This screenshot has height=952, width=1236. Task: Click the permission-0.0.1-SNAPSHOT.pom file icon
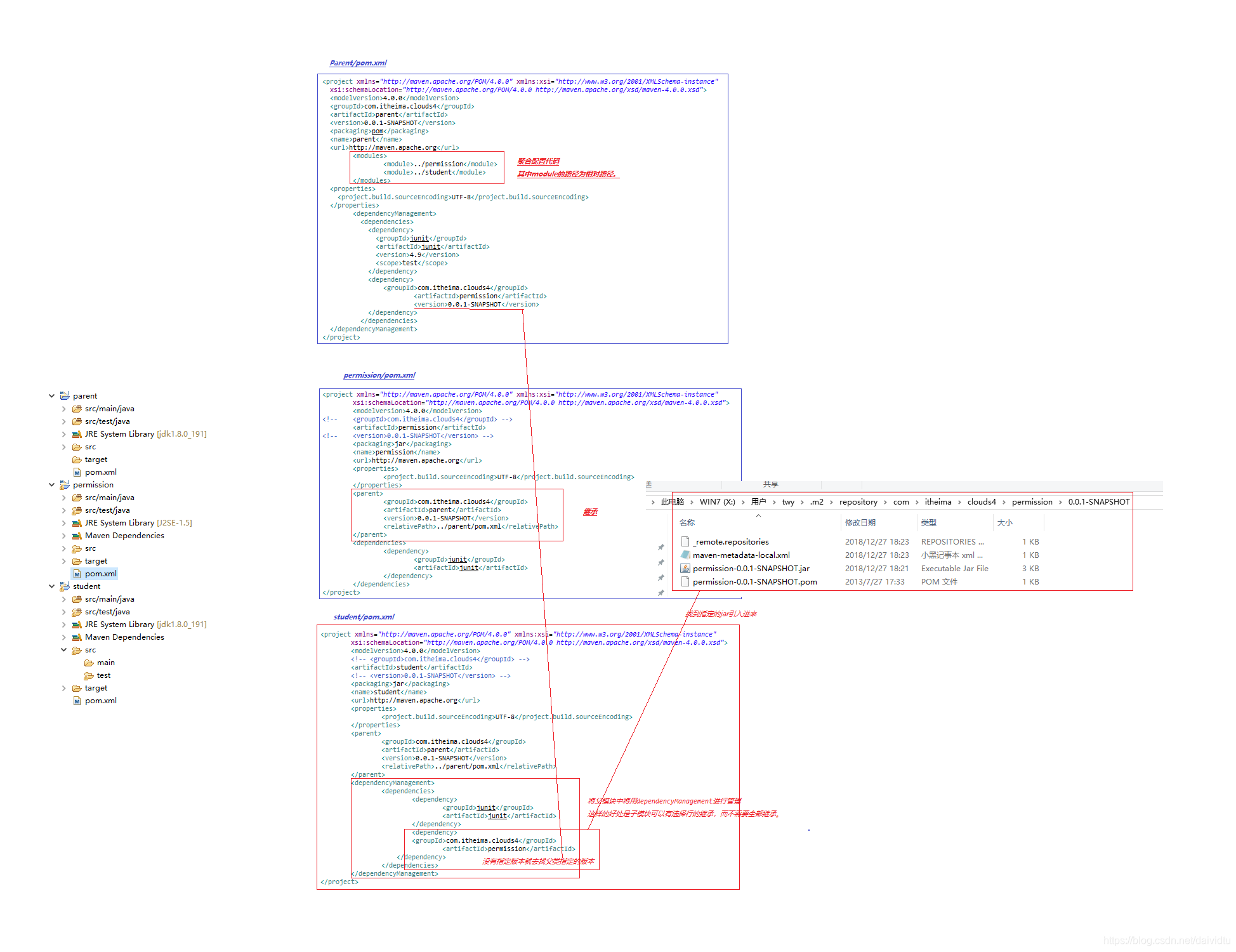685,581
